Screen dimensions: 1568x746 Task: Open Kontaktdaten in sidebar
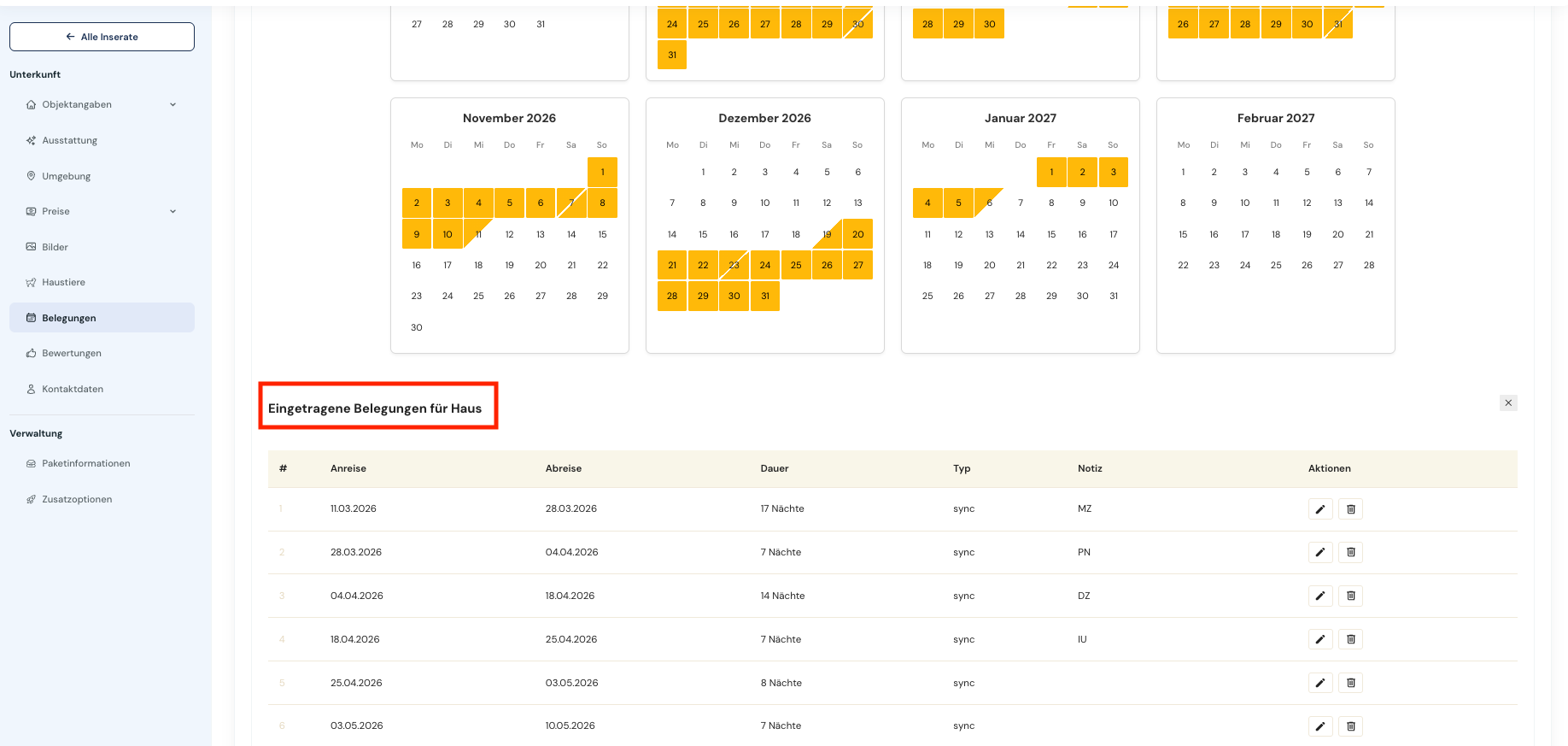tap(72, 390)
